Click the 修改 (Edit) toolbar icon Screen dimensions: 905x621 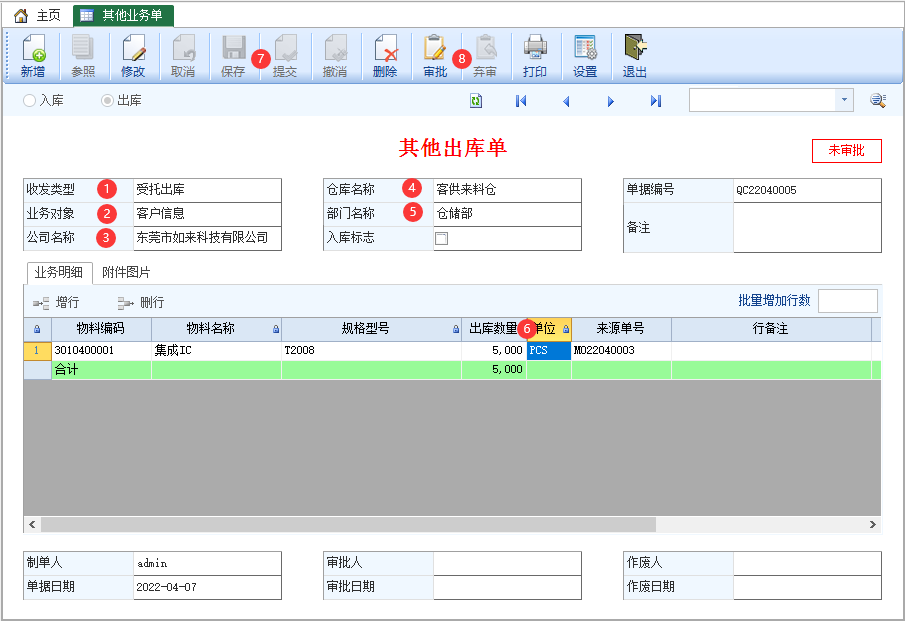133,55
